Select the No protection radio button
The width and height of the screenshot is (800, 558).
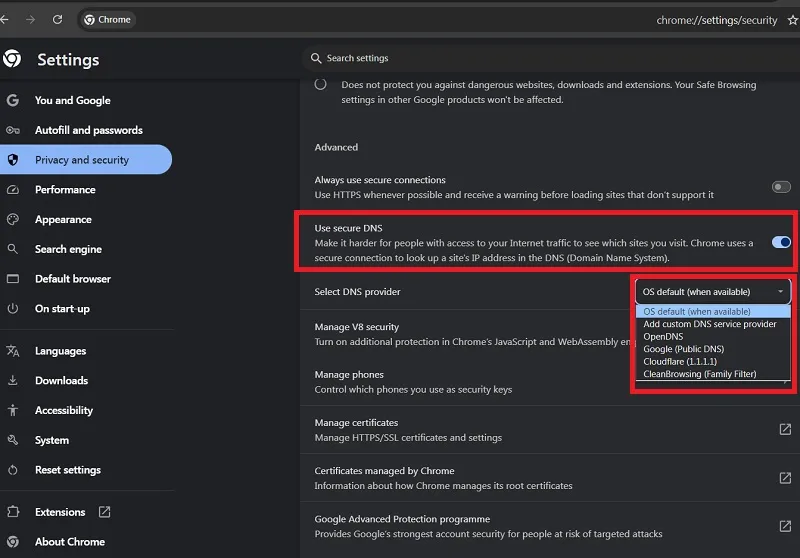pyautogui.click(x=320, y=84)
